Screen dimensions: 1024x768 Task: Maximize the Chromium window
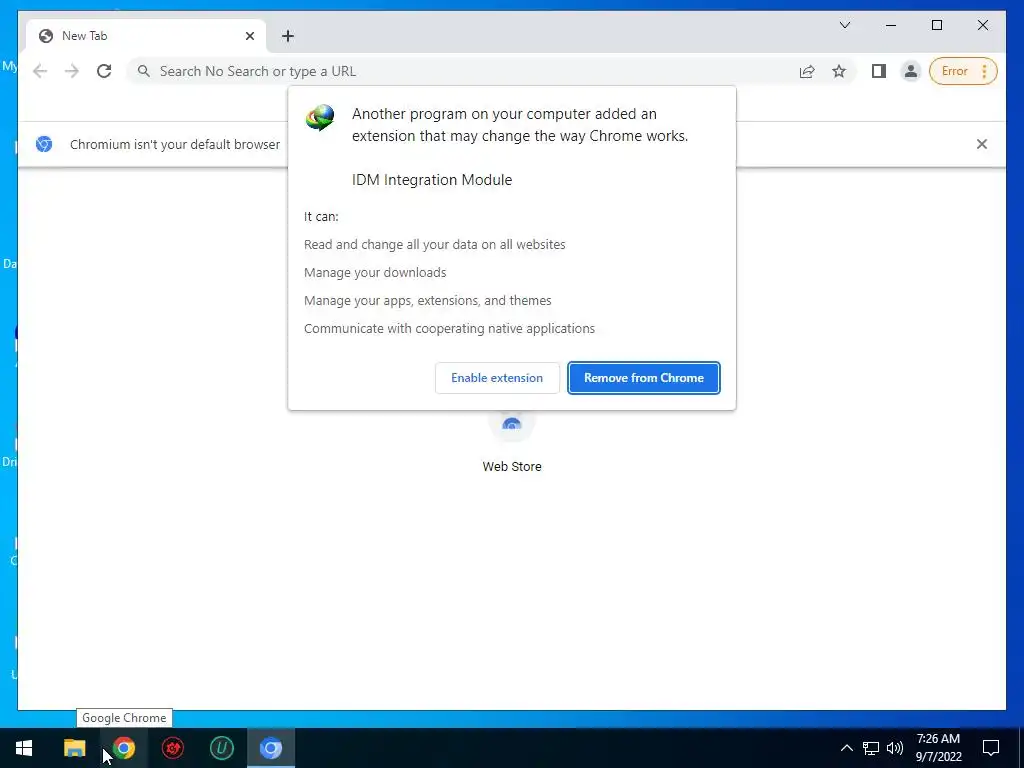(936, 25)
